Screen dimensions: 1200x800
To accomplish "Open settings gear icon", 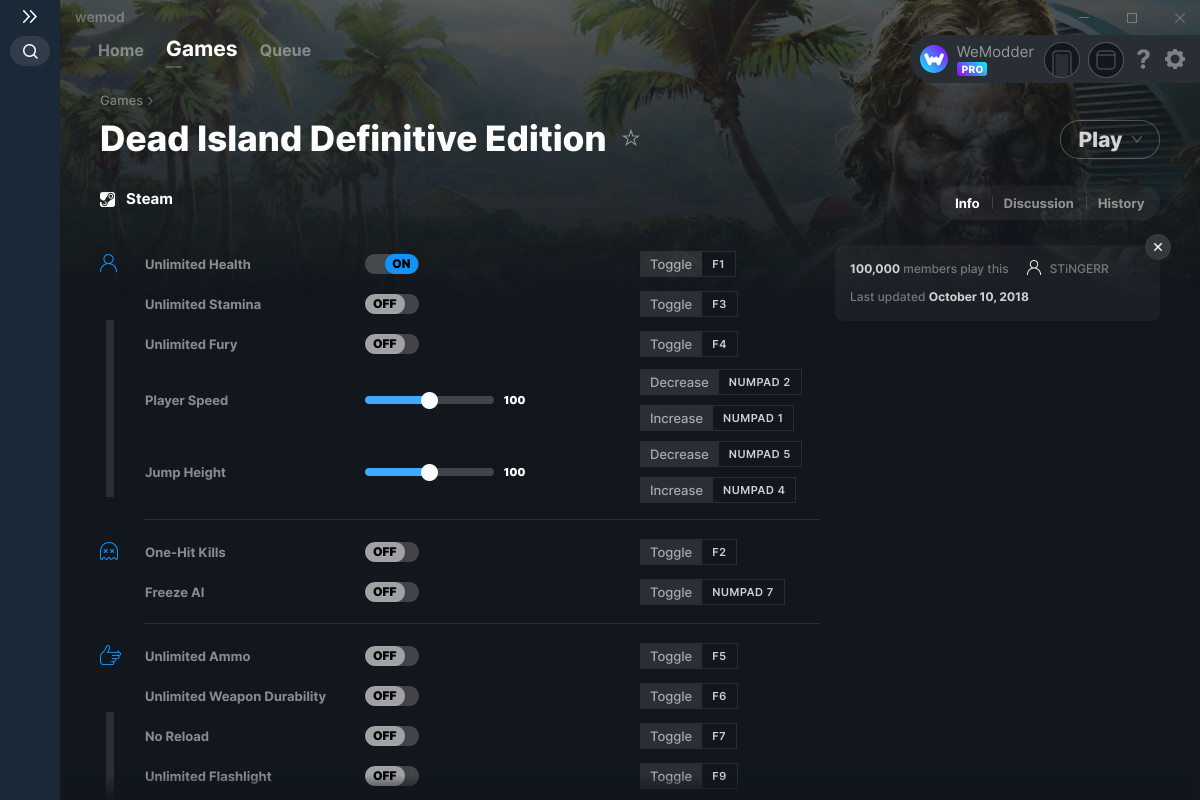I will [1175, 60].
